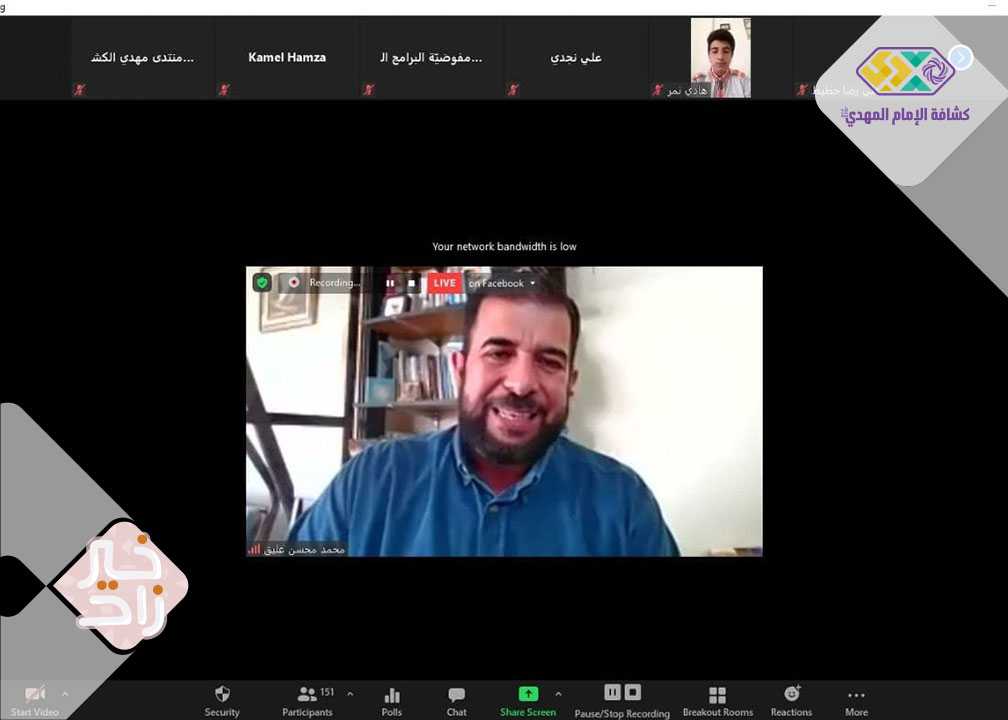
Task: Open Breakout Rooms
Action: tap(717, 700)
